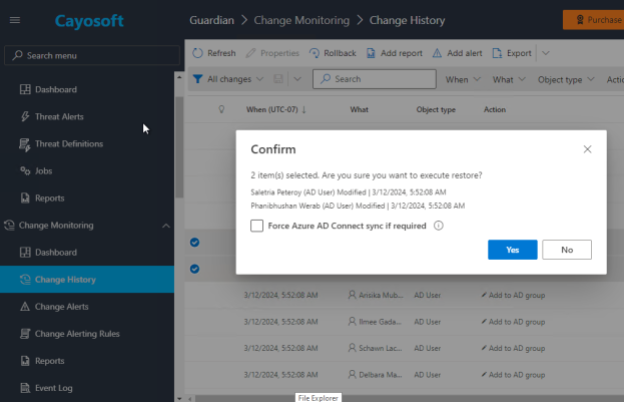Open Reports under Threat Definitions section

pos(49,198)
